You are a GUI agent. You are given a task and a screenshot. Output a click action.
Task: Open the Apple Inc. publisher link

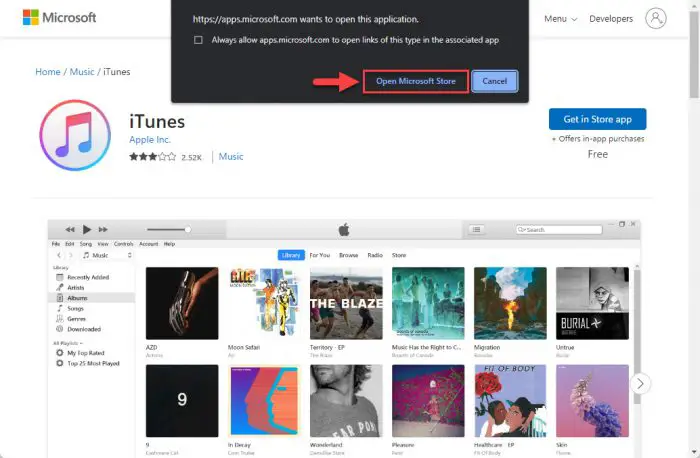pyautogui.click(x=150, y=140)
